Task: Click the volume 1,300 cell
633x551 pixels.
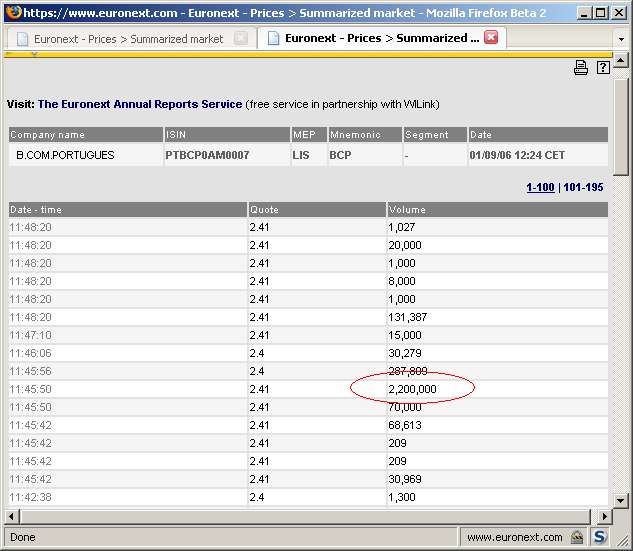Action: pos(498,497)
